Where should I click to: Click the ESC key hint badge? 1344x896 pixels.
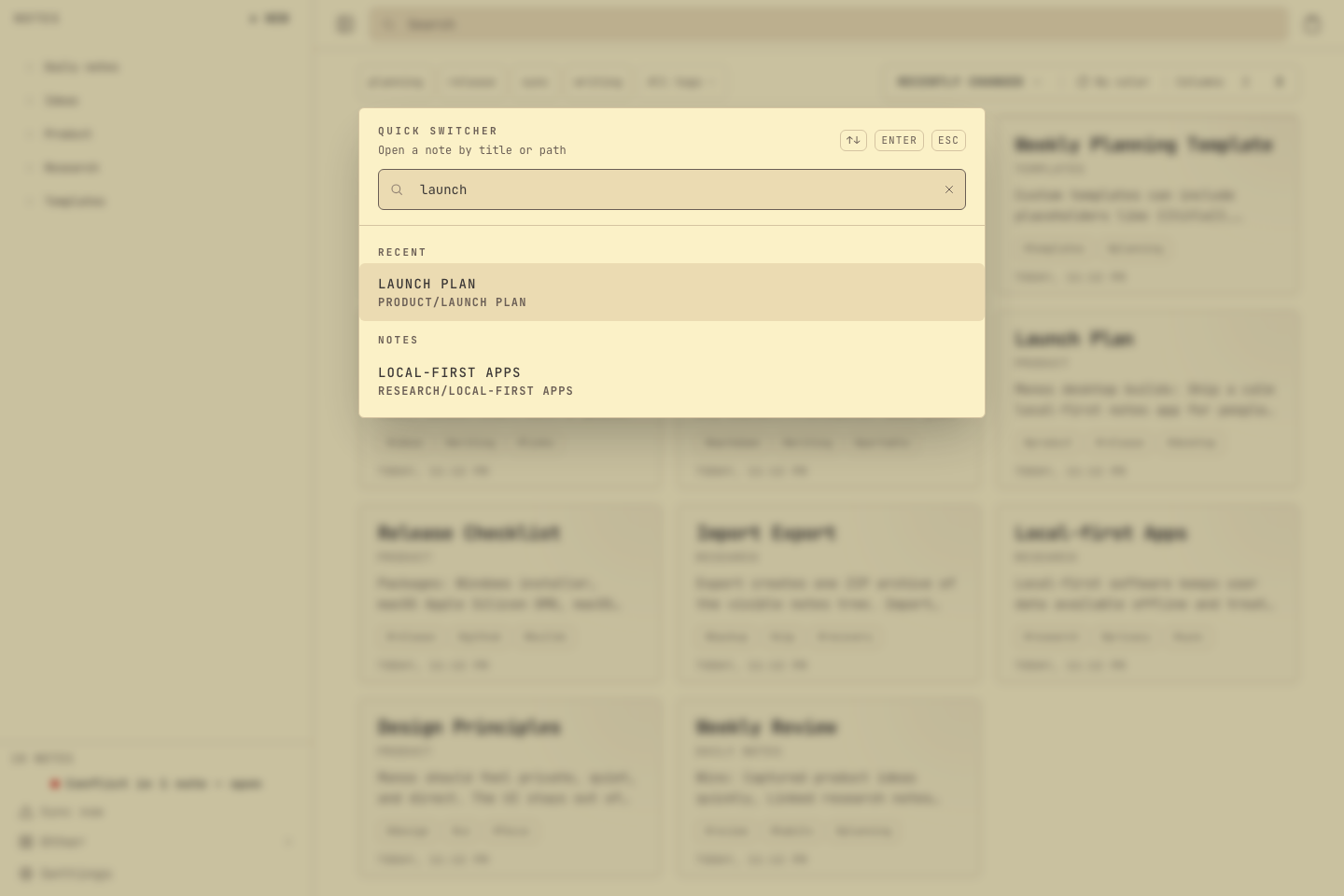click(x=948, y=140)
